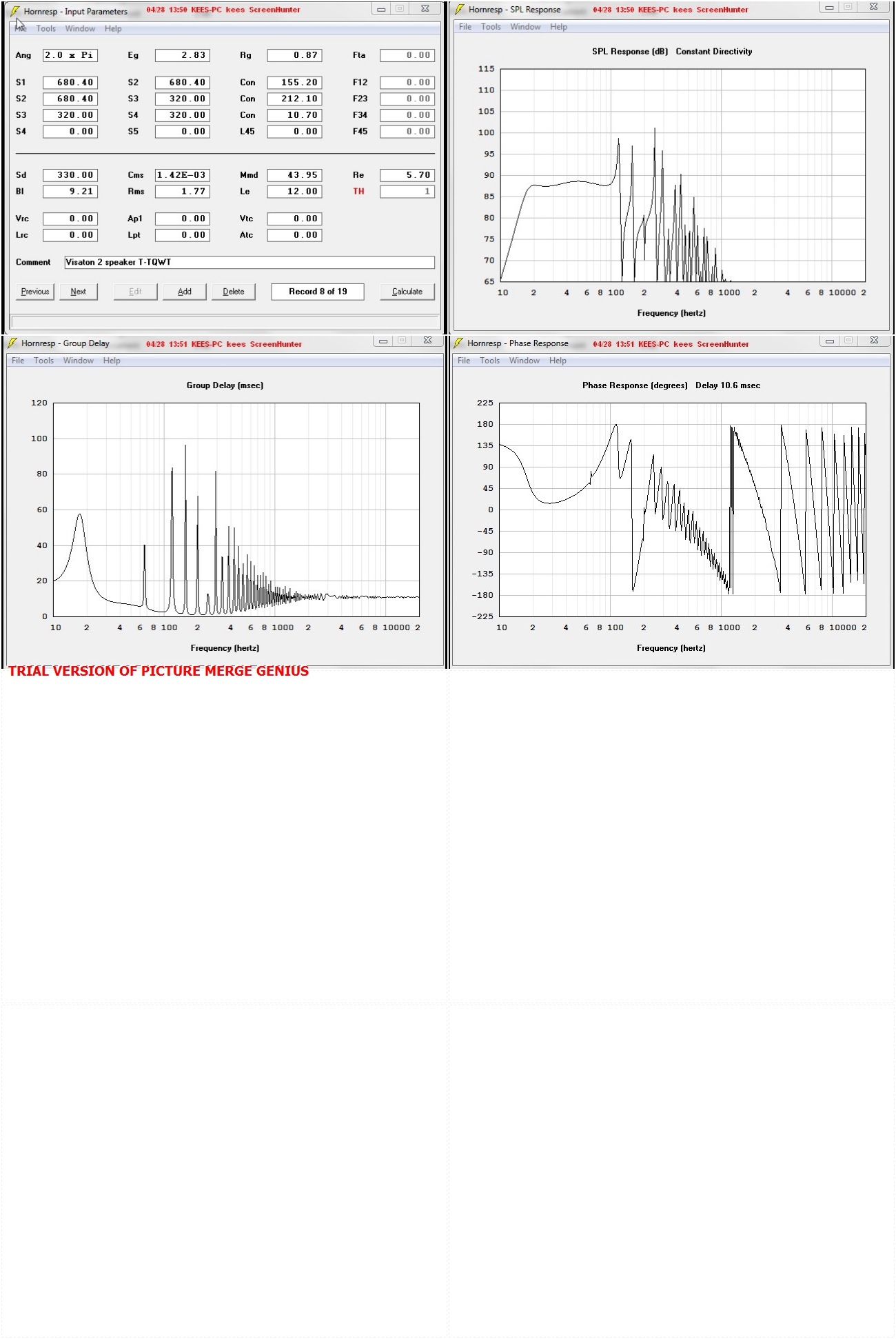
Task: Click the Rg input field 0.87
Action: [294, 55]
